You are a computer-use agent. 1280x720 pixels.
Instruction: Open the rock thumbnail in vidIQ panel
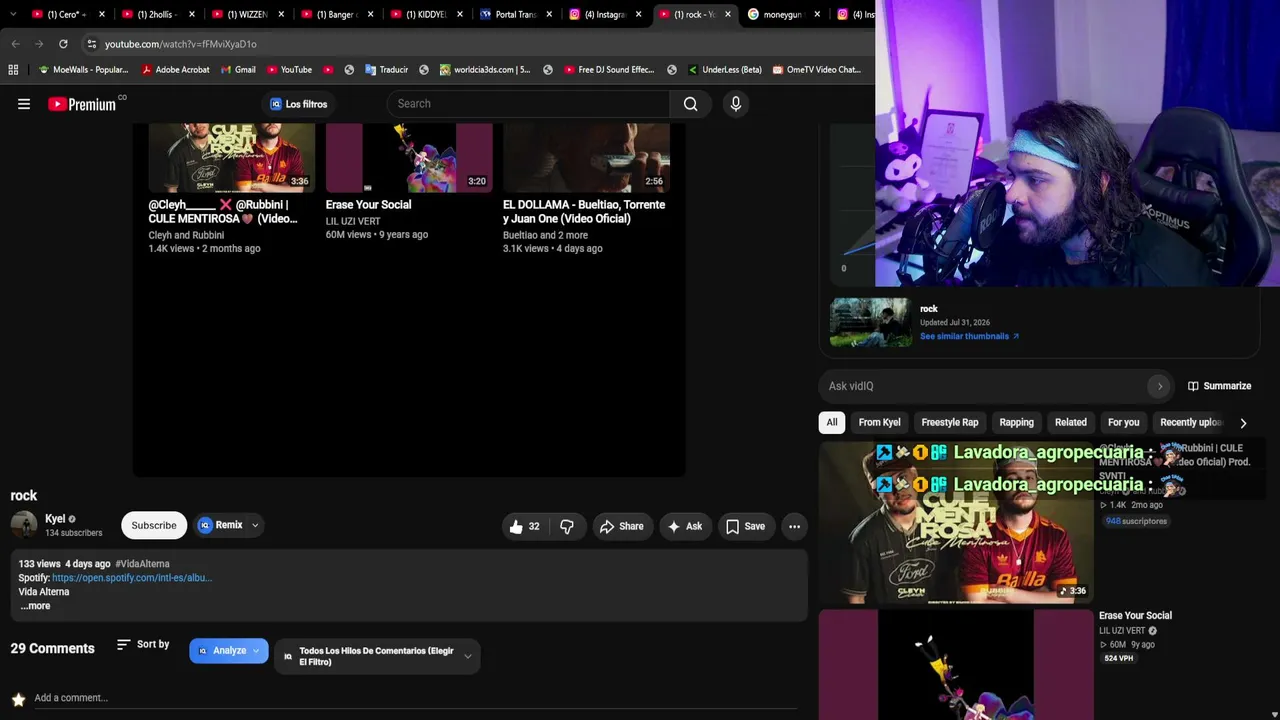pyautogui.click(x=870, y=323)
